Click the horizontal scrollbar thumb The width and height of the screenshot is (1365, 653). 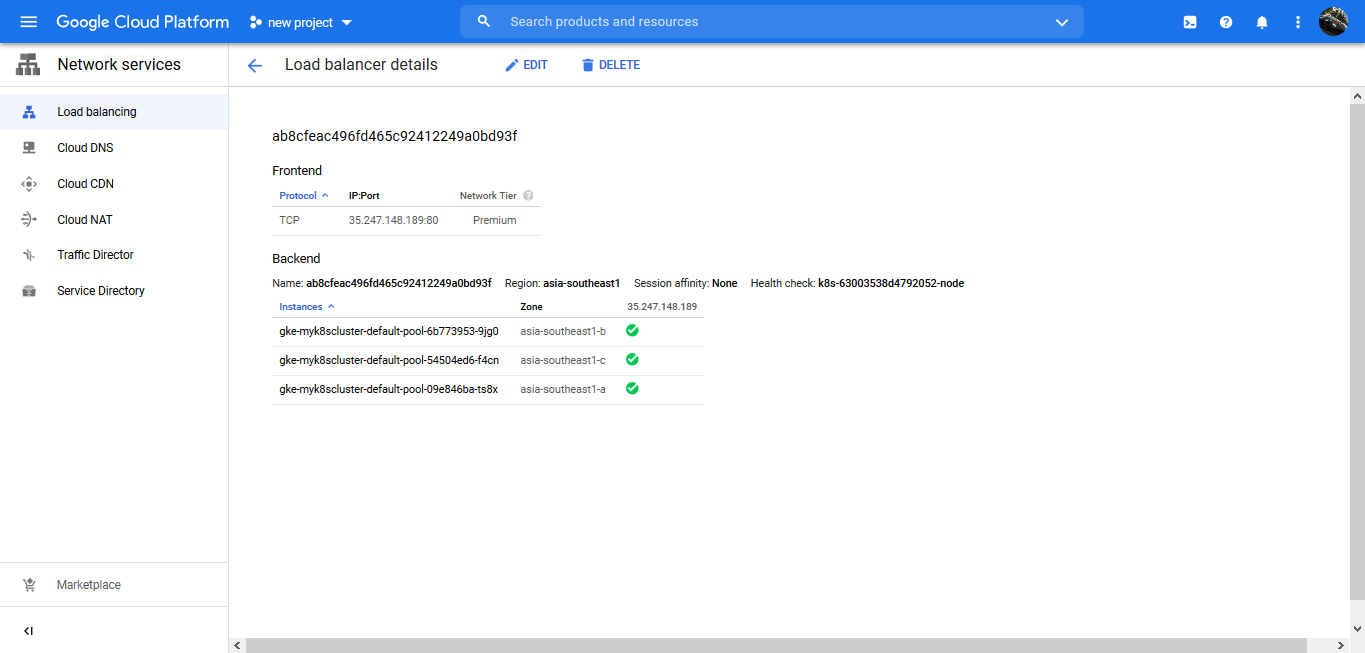tap(776, 645)
